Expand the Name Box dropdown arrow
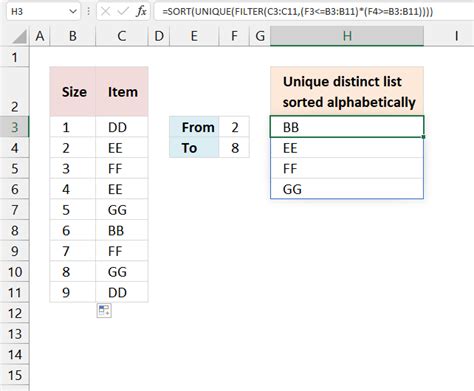474x391 pixels. point(73,12)
